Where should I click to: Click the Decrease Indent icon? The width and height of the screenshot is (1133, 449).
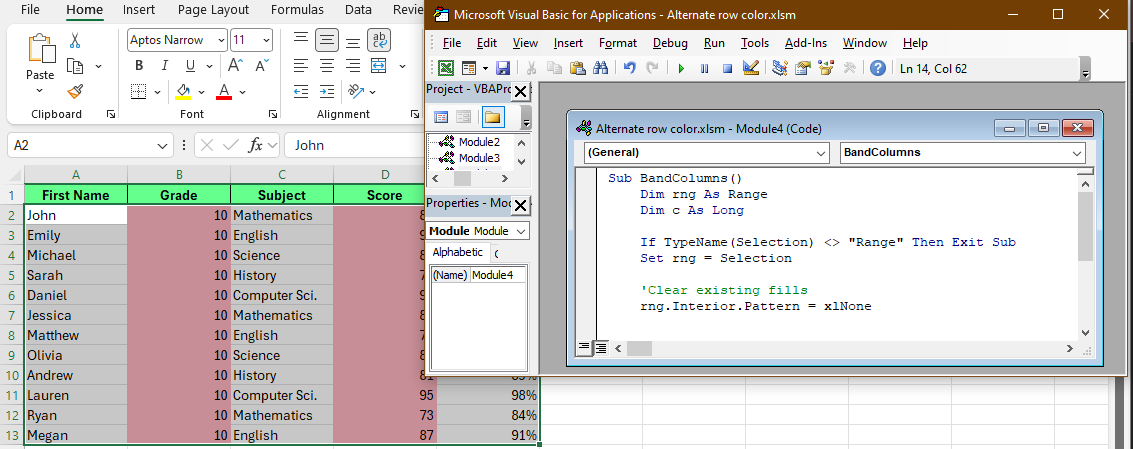[x=301, y=91]
